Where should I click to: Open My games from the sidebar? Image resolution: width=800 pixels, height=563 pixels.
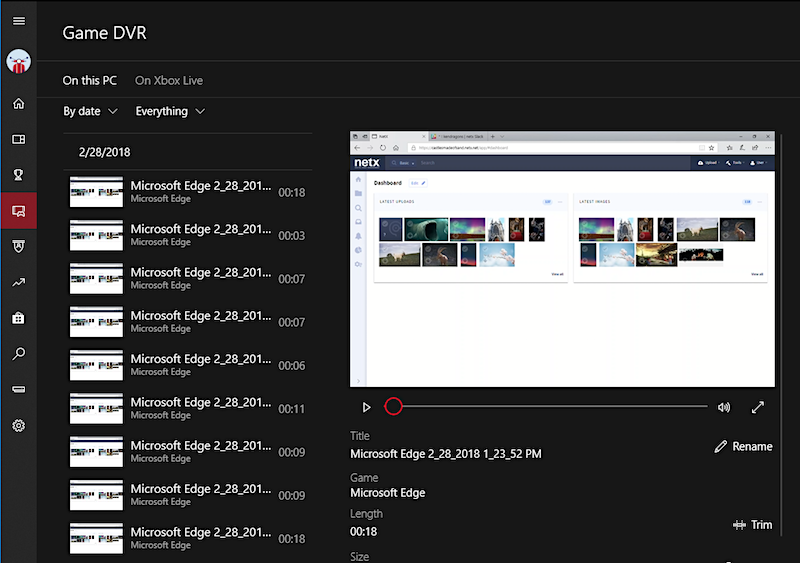pos(18,139)
